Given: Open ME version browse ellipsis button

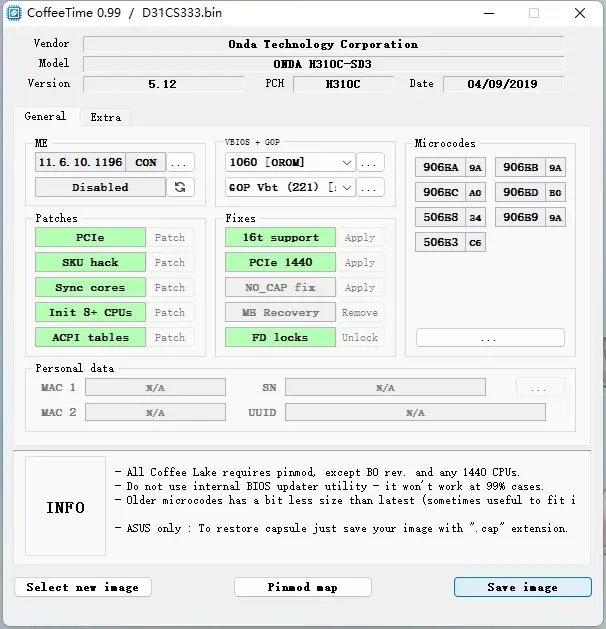Looking at the screenshot, I should [x=180, y=162].
